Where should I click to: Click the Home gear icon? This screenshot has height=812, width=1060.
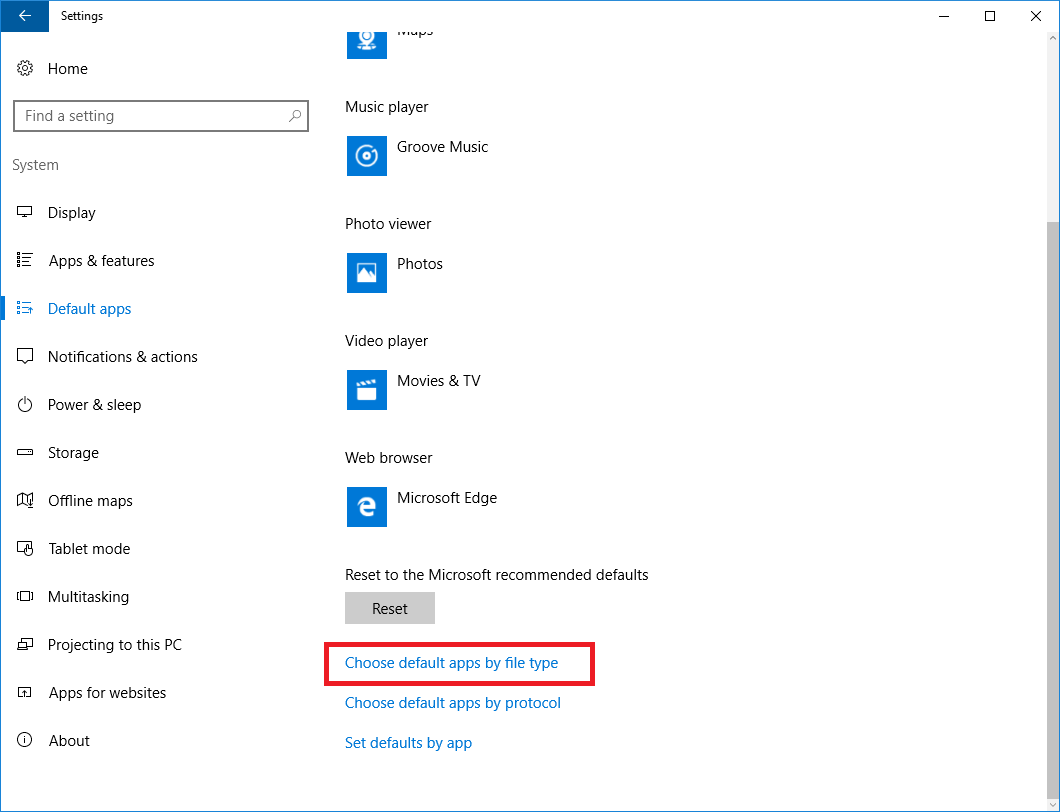click(25, 68)
